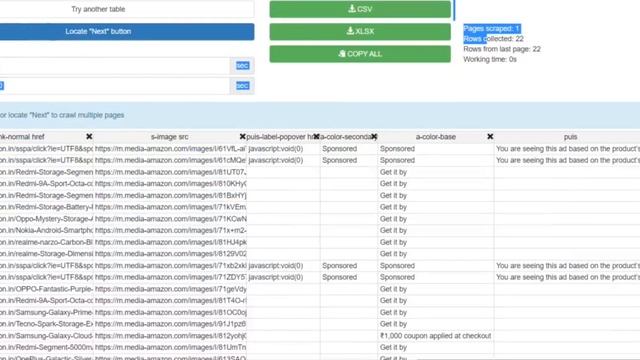Select the link-normal href column header
This screenshot has height=360, width=640.
[22, 137]
